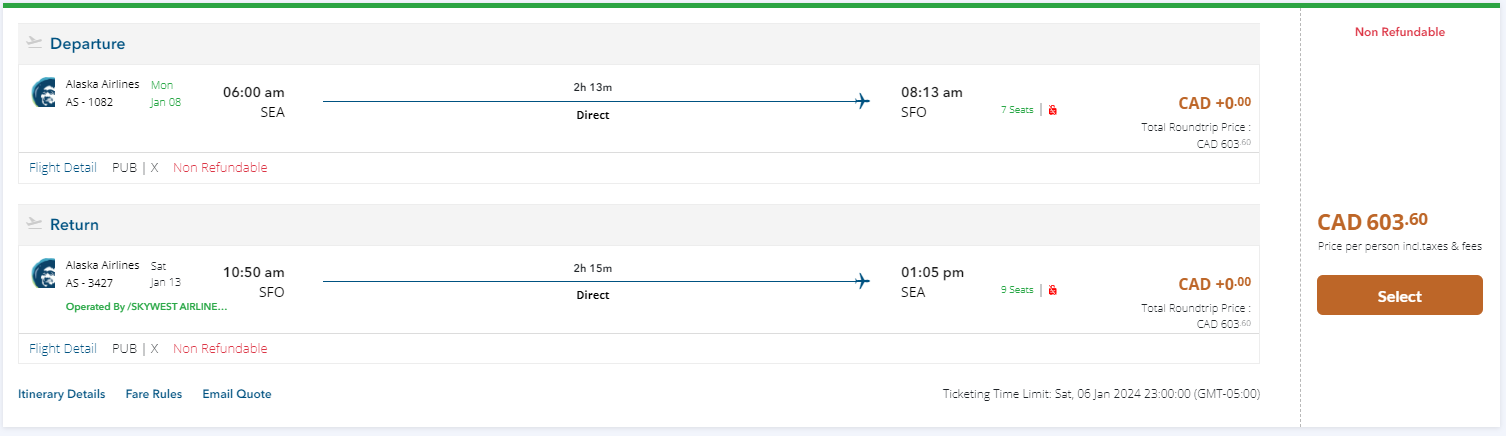Click the CAD +0.00 price on departure row
This screenshot has width=1506, height=436.
pyautogui.click(x=1214, y=103)
